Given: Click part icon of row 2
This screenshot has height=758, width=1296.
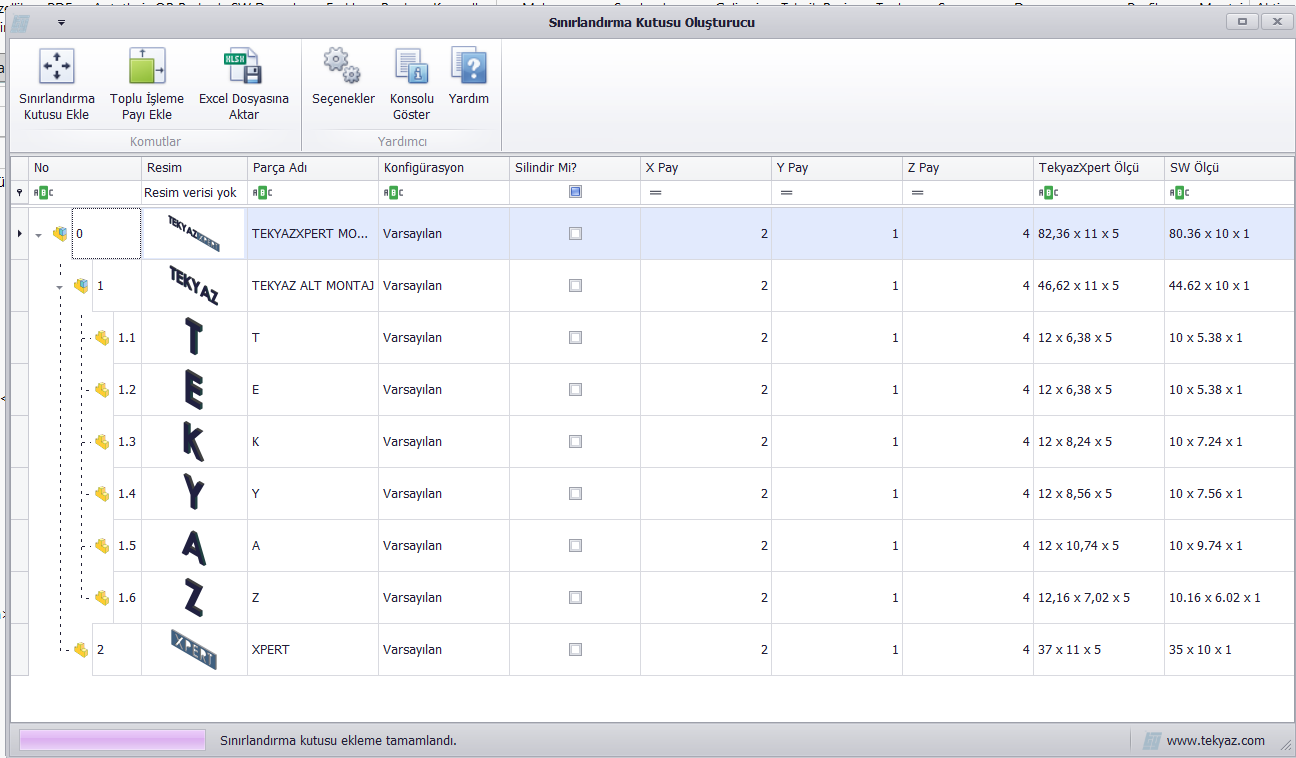Looking at the screenshot, I should click(81, 650).
